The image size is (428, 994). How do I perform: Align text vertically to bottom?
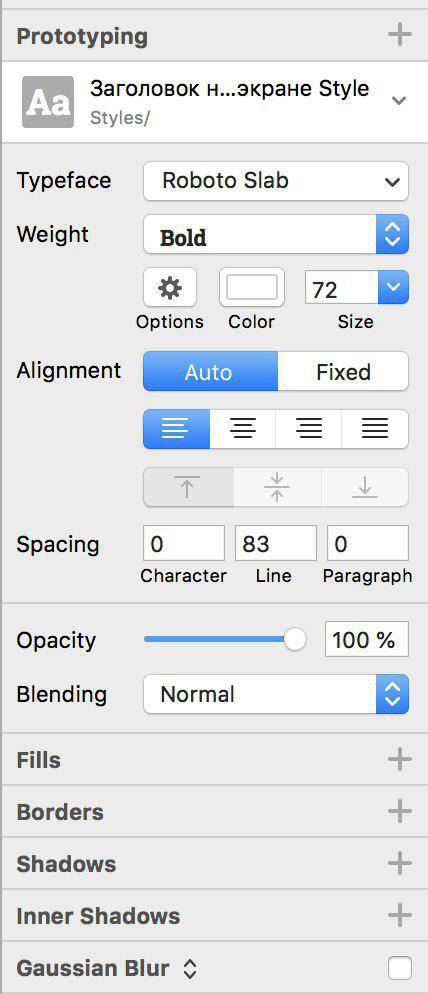click(x=365, y=487)
